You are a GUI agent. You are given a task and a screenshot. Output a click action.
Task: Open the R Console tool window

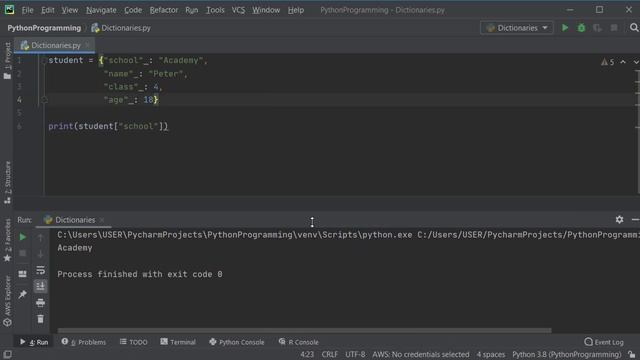click(298, 342)
